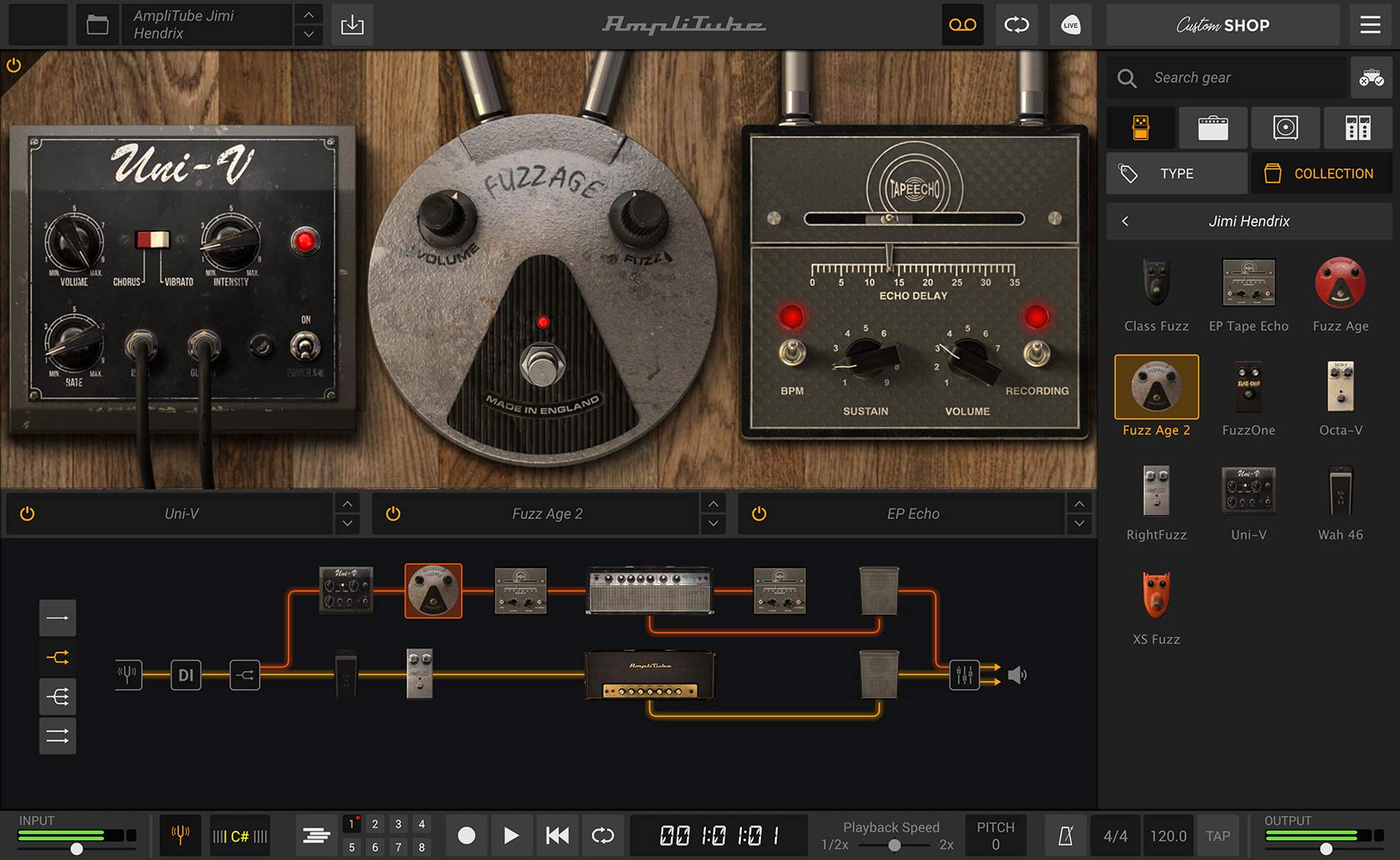Adjust the INPUT level slider
The image size is (1400, 860).
click(76, 849)
